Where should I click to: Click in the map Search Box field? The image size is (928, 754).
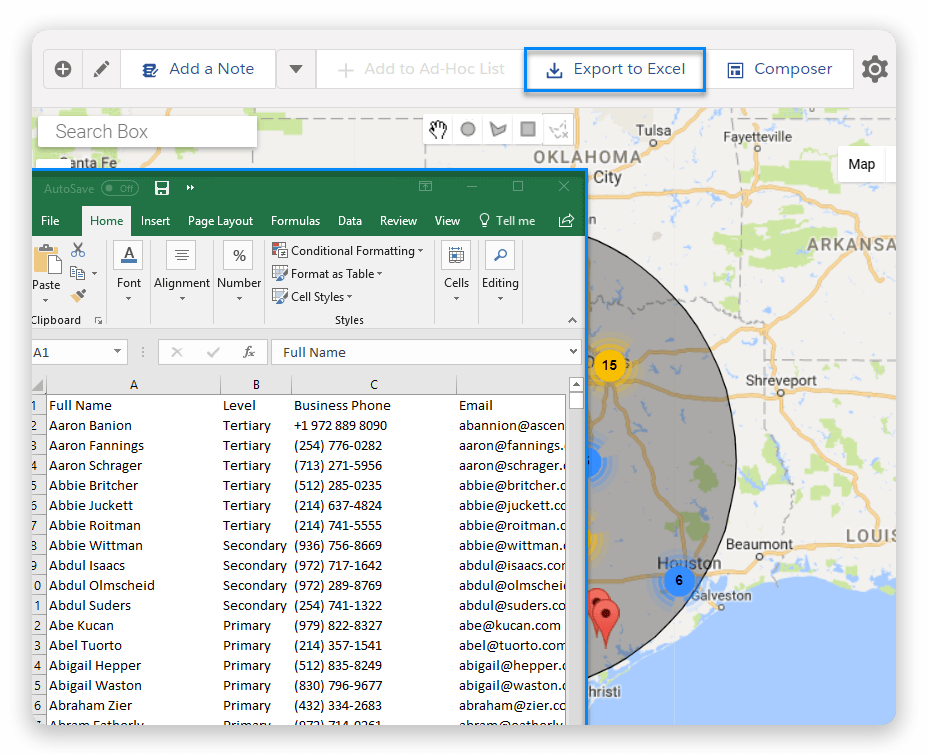click(147, 131)
